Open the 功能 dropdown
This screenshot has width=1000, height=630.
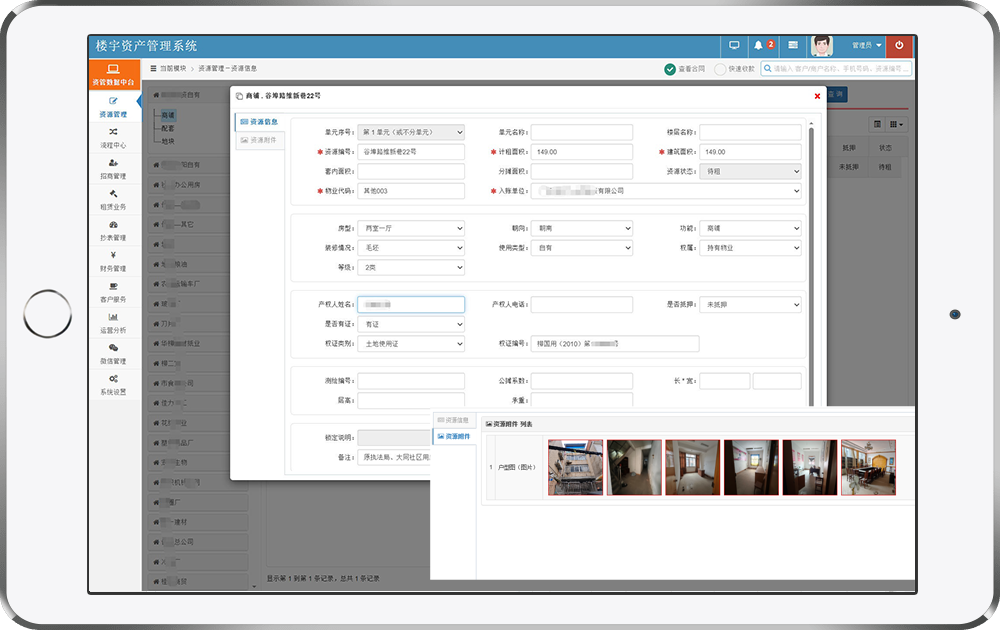point(750,228)
